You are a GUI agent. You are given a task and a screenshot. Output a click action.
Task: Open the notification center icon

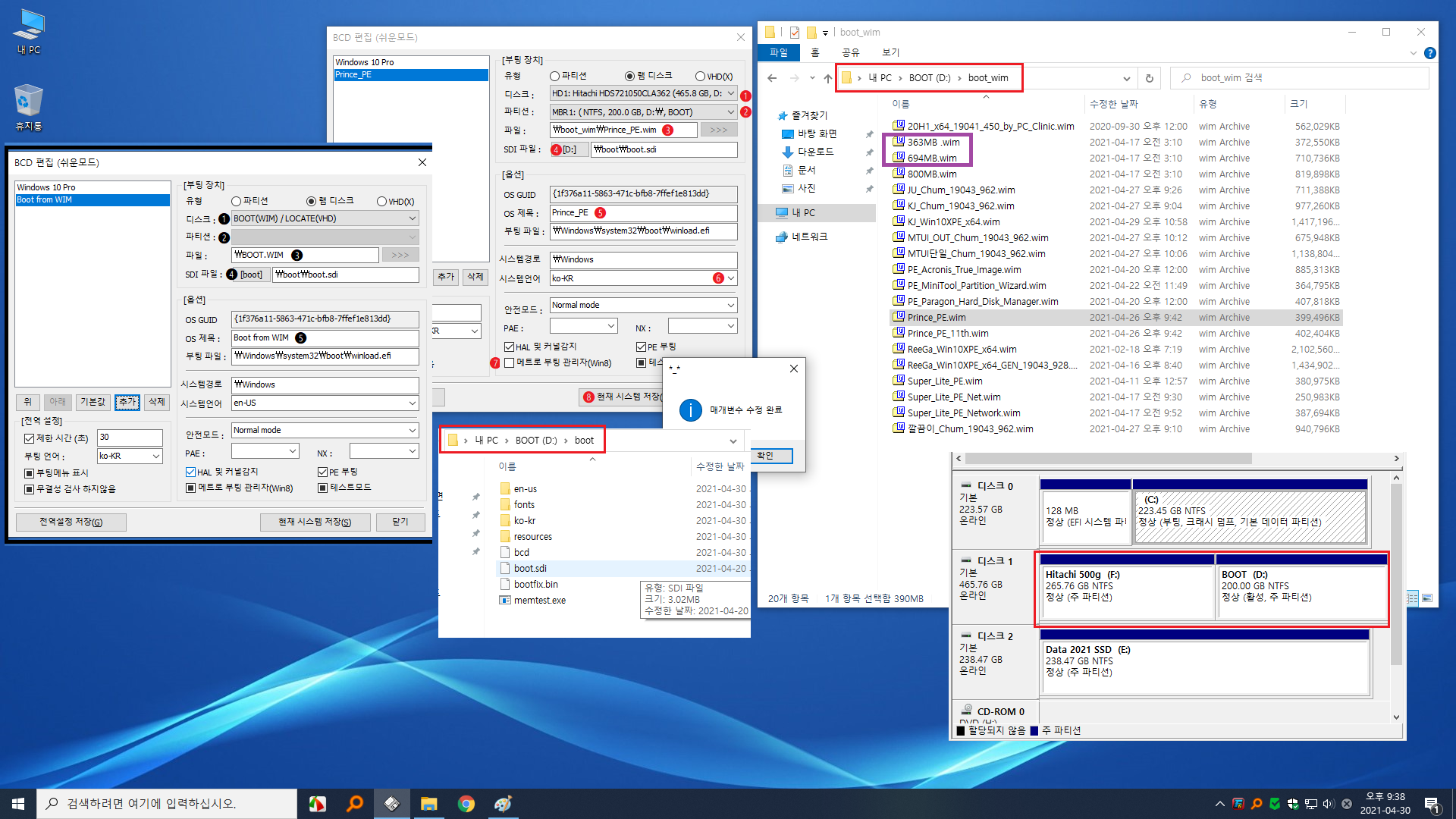(x=1432, y=804)
